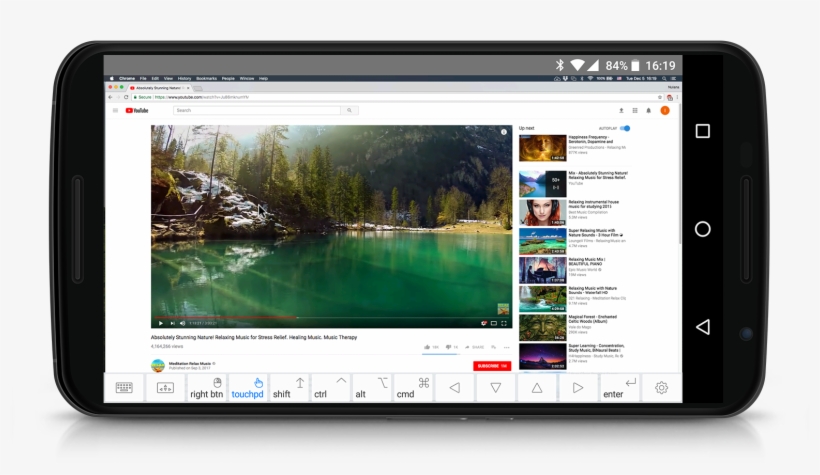Activate the right btn mouse key
Viewport: 820px width, 475px height.
pyautogui.click(x=207, y=388)
